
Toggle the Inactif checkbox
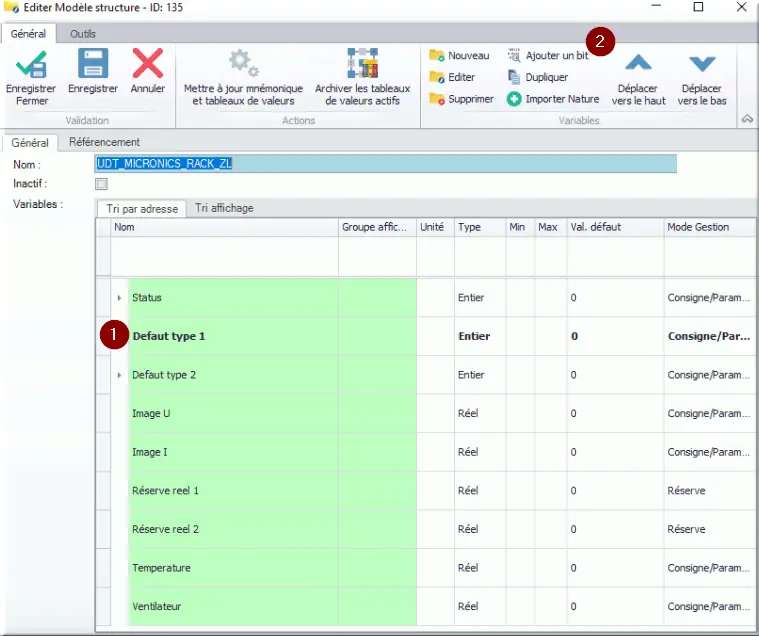point(101,184)
